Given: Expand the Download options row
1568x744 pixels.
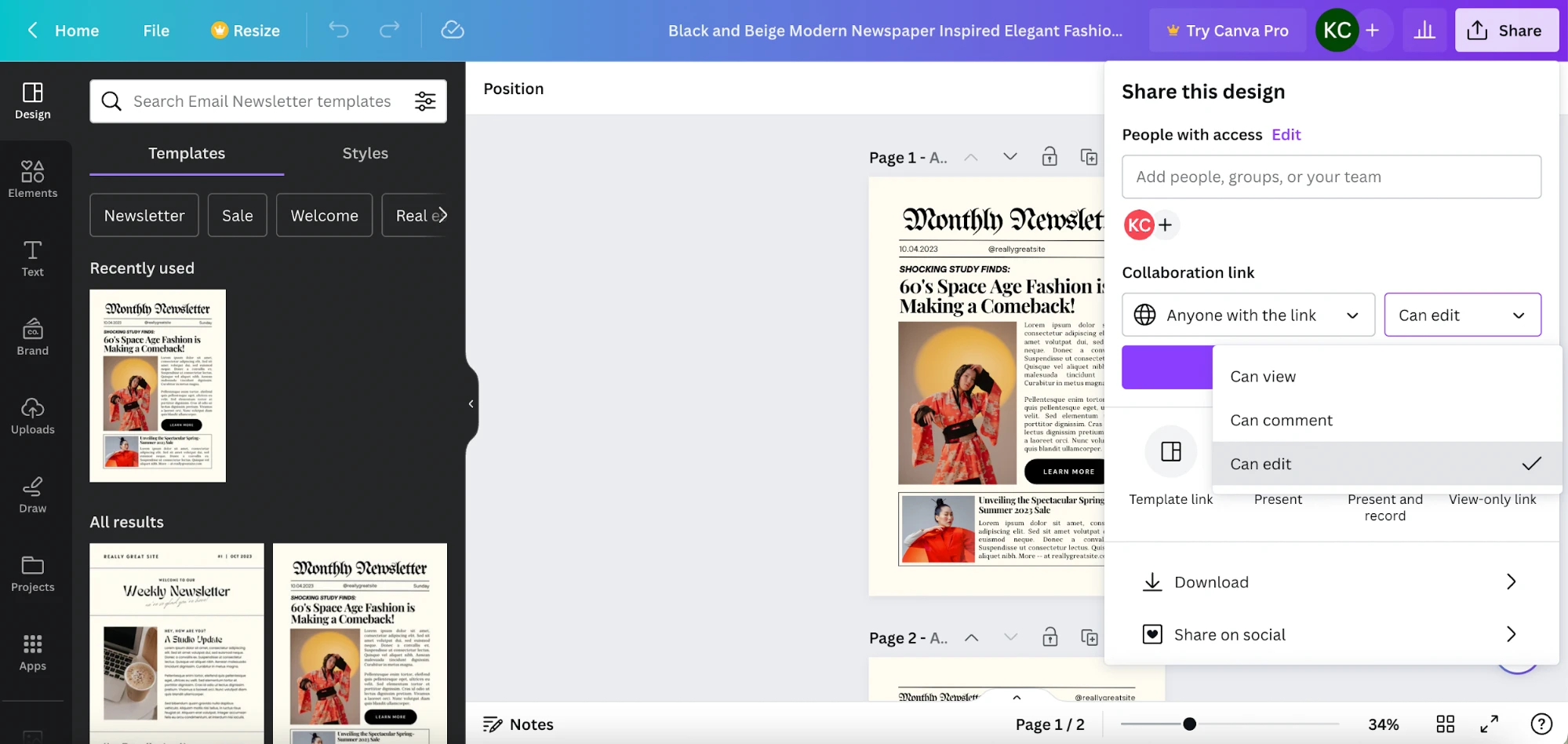Looking at the screenshot, I should tap(1331, 582).
